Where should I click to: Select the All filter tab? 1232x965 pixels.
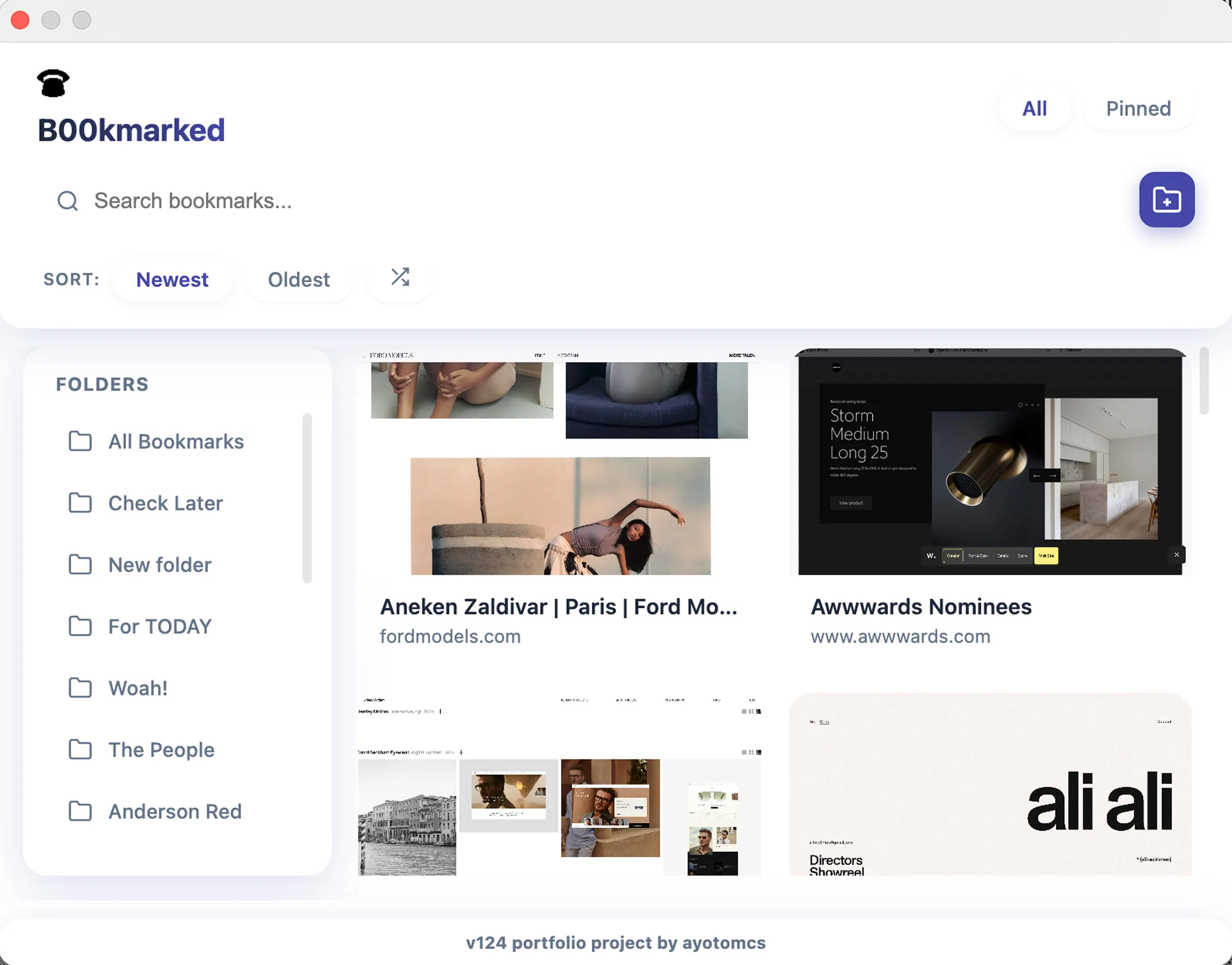pyautogui.click(x=1034, y=108)
